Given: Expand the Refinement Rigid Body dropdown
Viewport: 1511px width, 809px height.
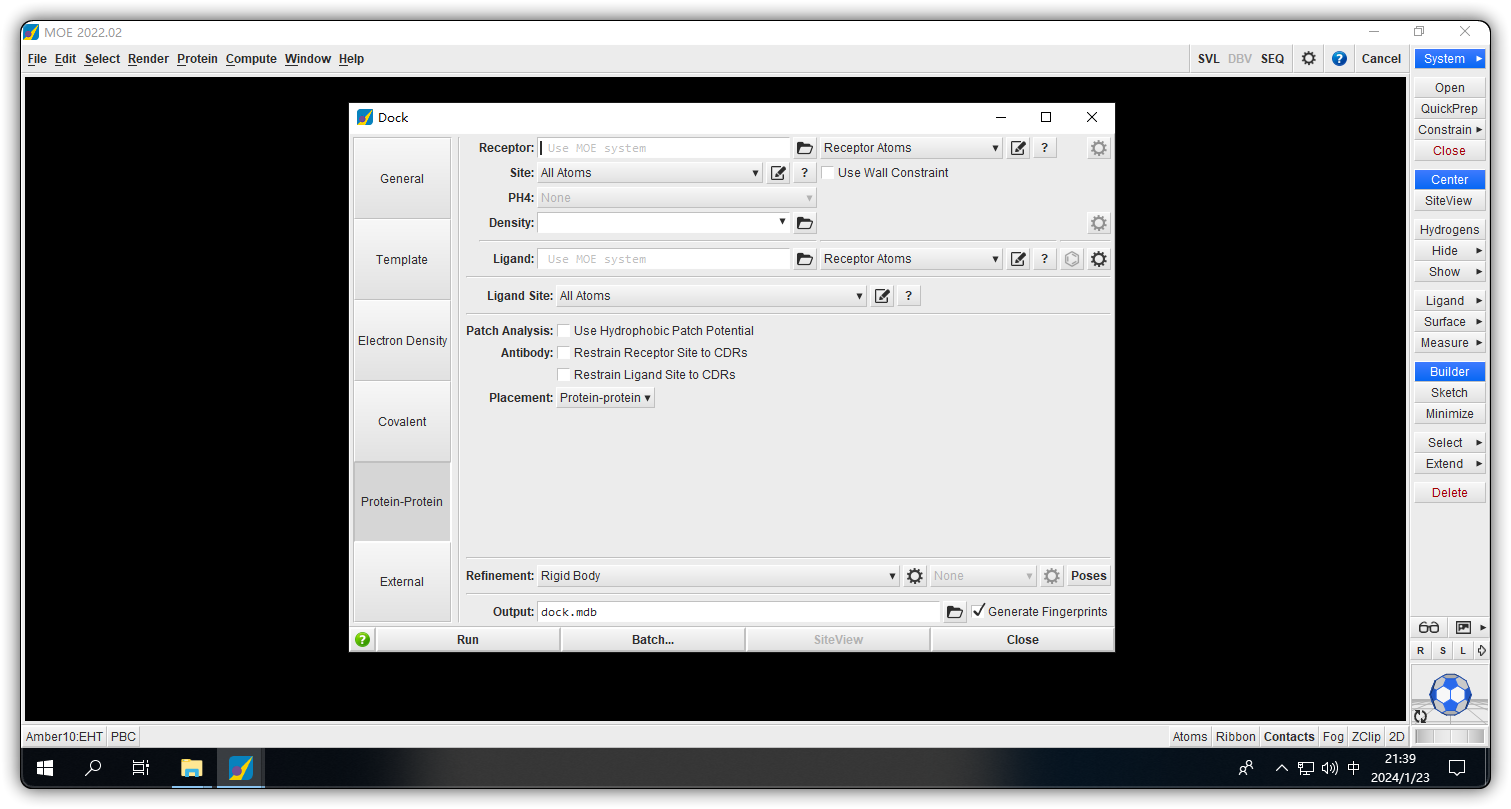Looking at the screenshot, I should (x=719, y=576).
